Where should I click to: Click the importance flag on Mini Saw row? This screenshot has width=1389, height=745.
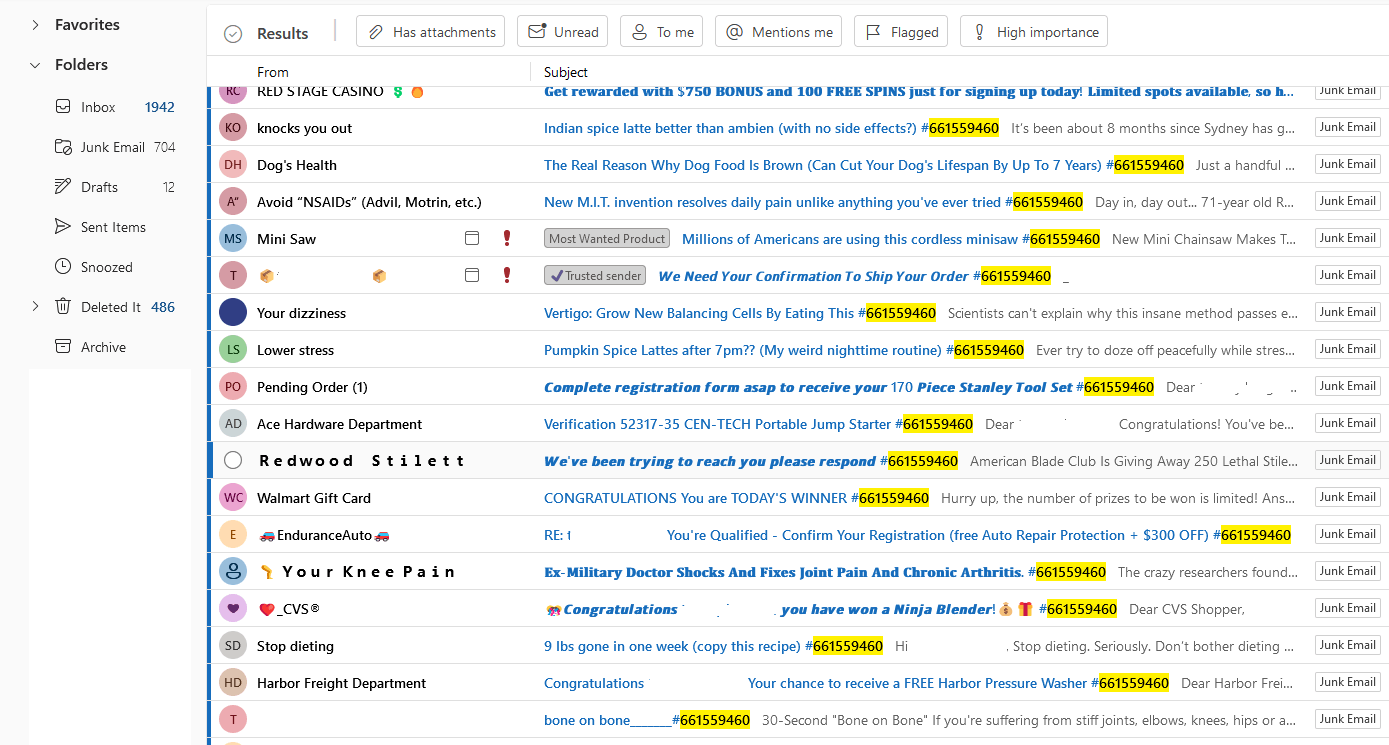tap(507, 238)
